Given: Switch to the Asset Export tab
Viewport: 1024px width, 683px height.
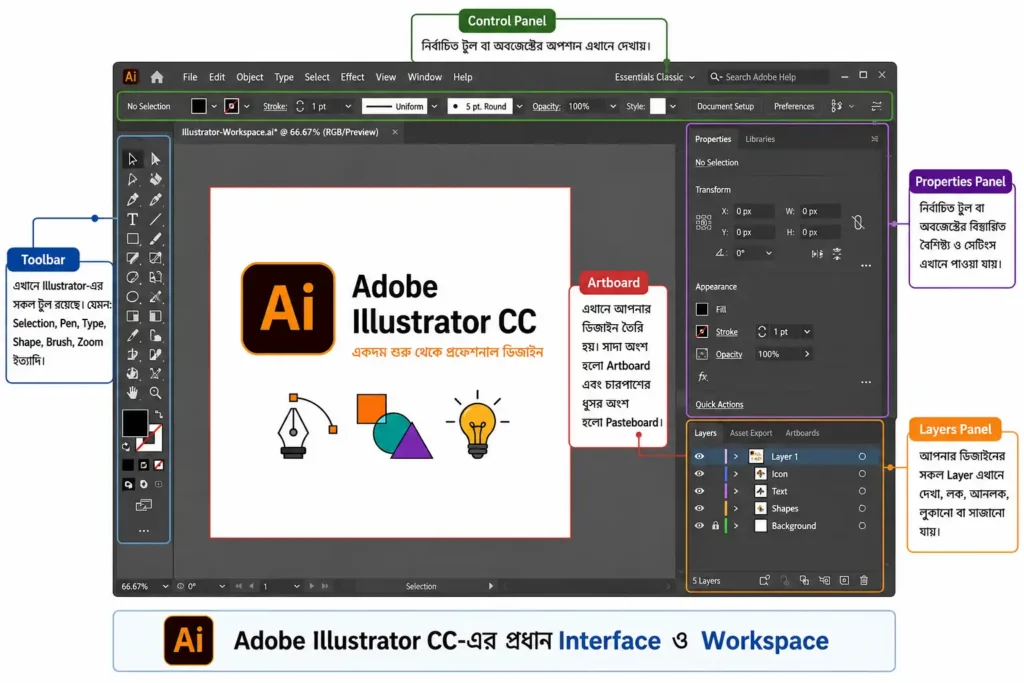Looking at the screenshot, I should point(751,433).
